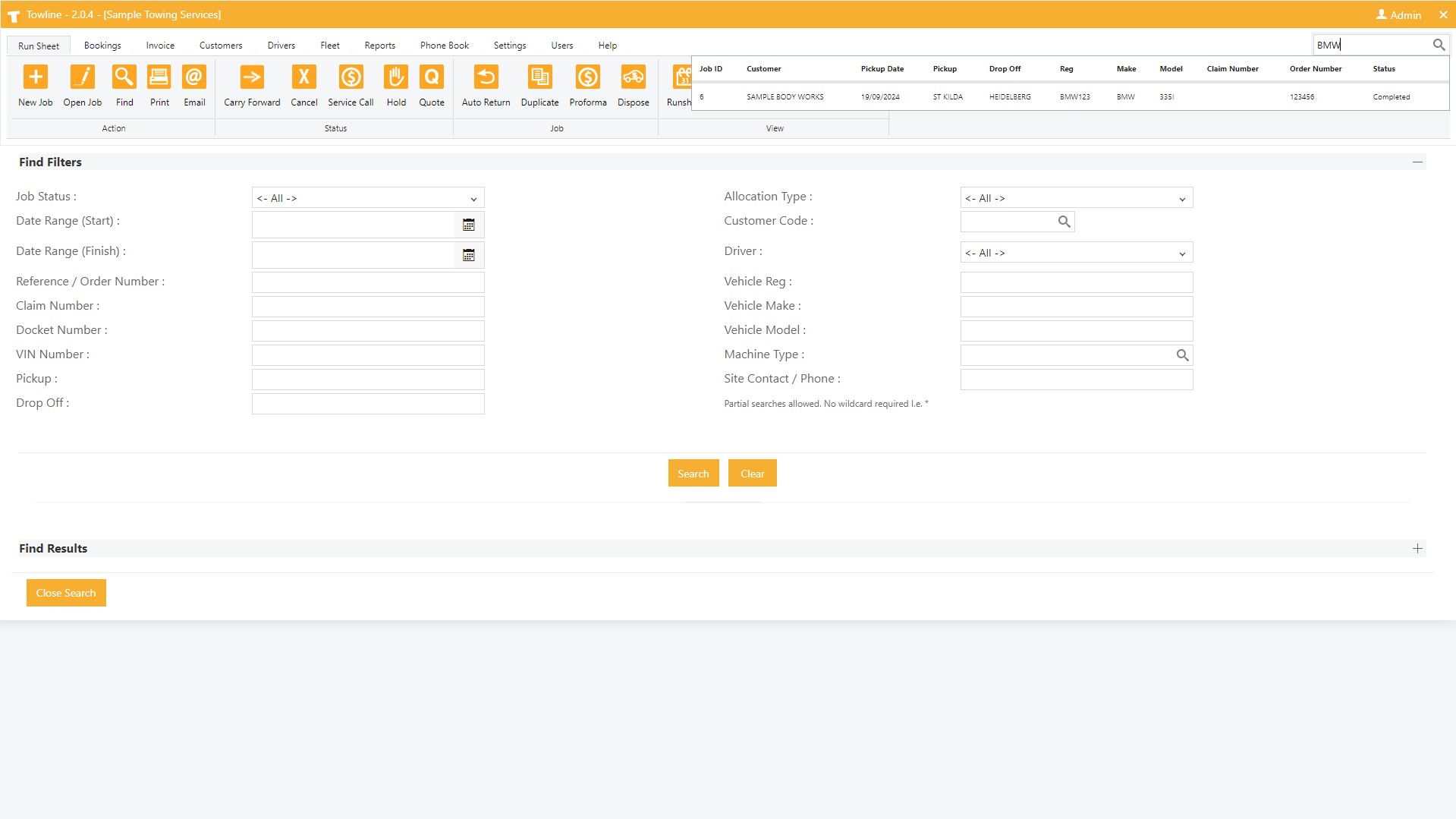This screenshot has width=1456, height=819.
Task: Open the Driver dropdown list
Action: click(1076, 253)
